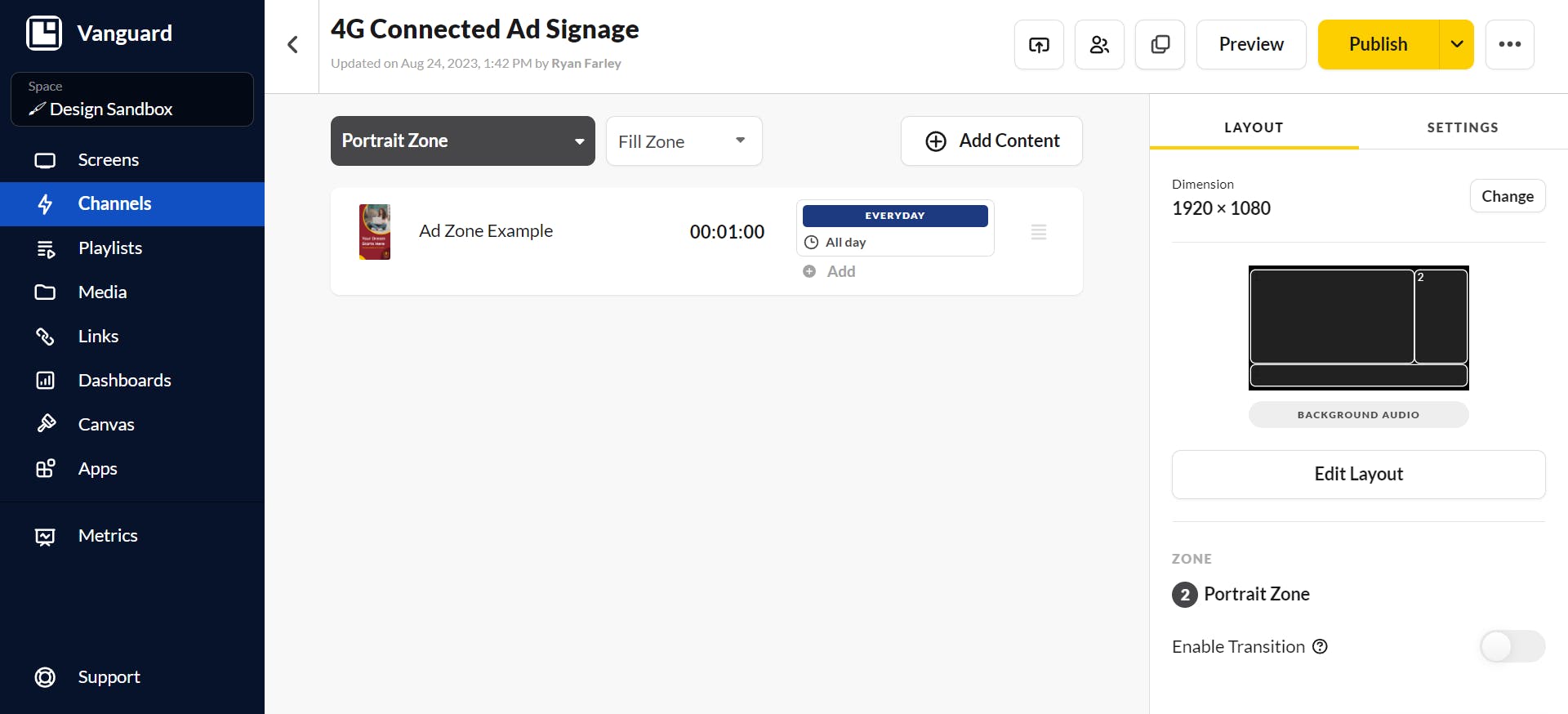Expand the Portrait Zone dropdown
Screen dimensions: 1568x714
(462, 141)
